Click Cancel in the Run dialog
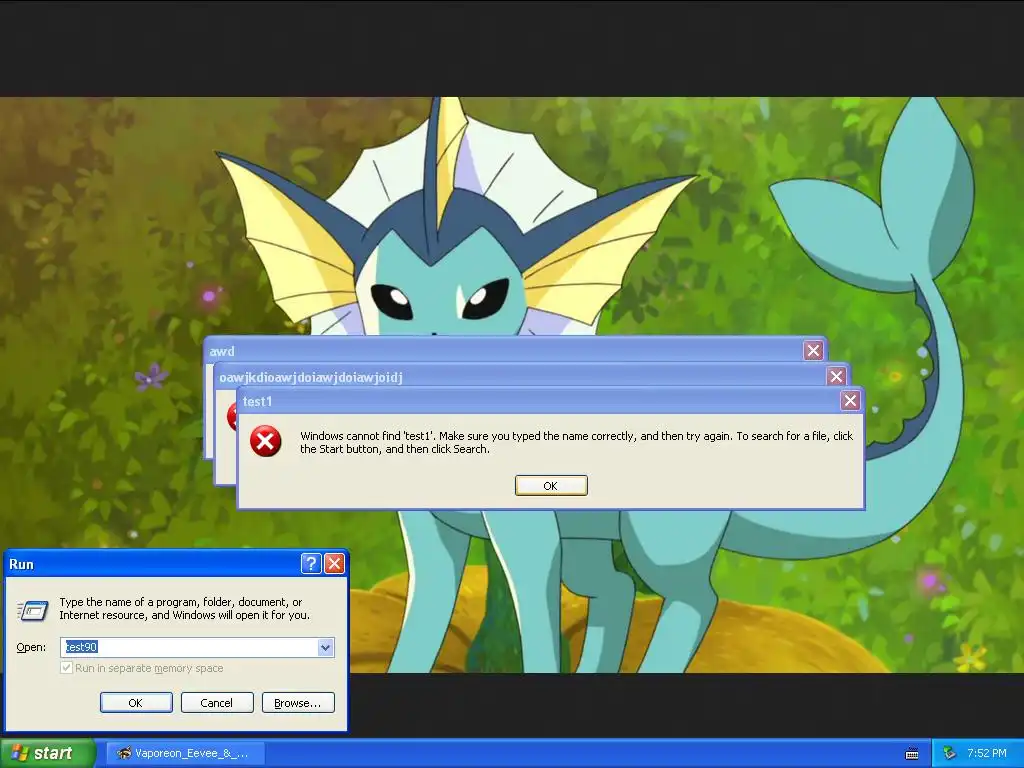This screenshot has height=768, width=1024. pos(217,703)
